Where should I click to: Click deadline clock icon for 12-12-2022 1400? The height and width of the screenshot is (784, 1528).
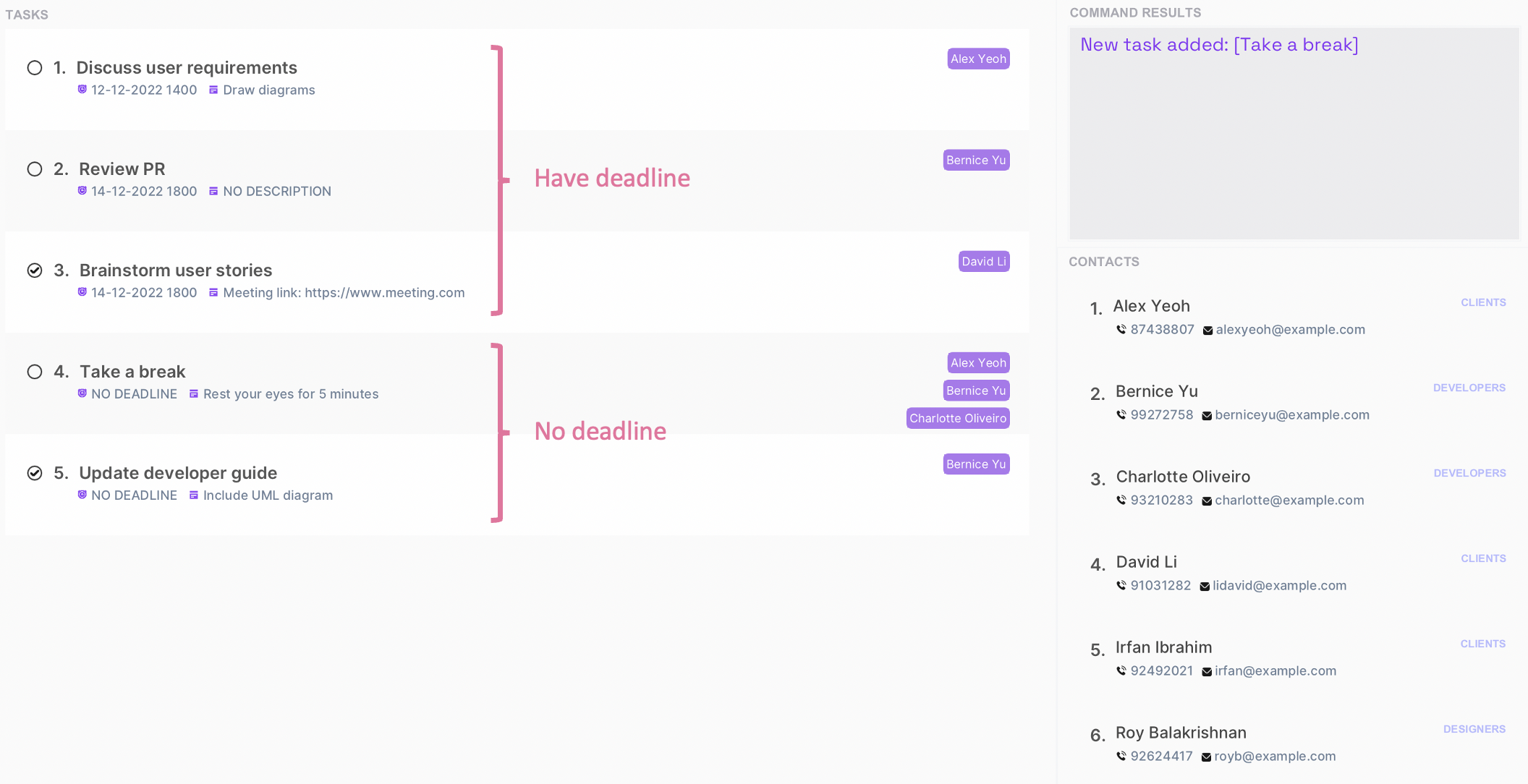tap(82, 90)
